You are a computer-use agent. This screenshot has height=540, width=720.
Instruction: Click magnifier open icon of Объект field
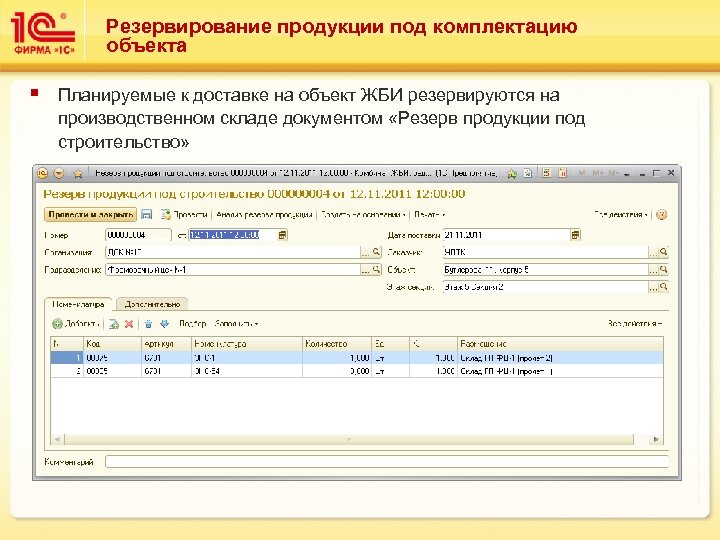pyautogui.click(x=664, y=270)
